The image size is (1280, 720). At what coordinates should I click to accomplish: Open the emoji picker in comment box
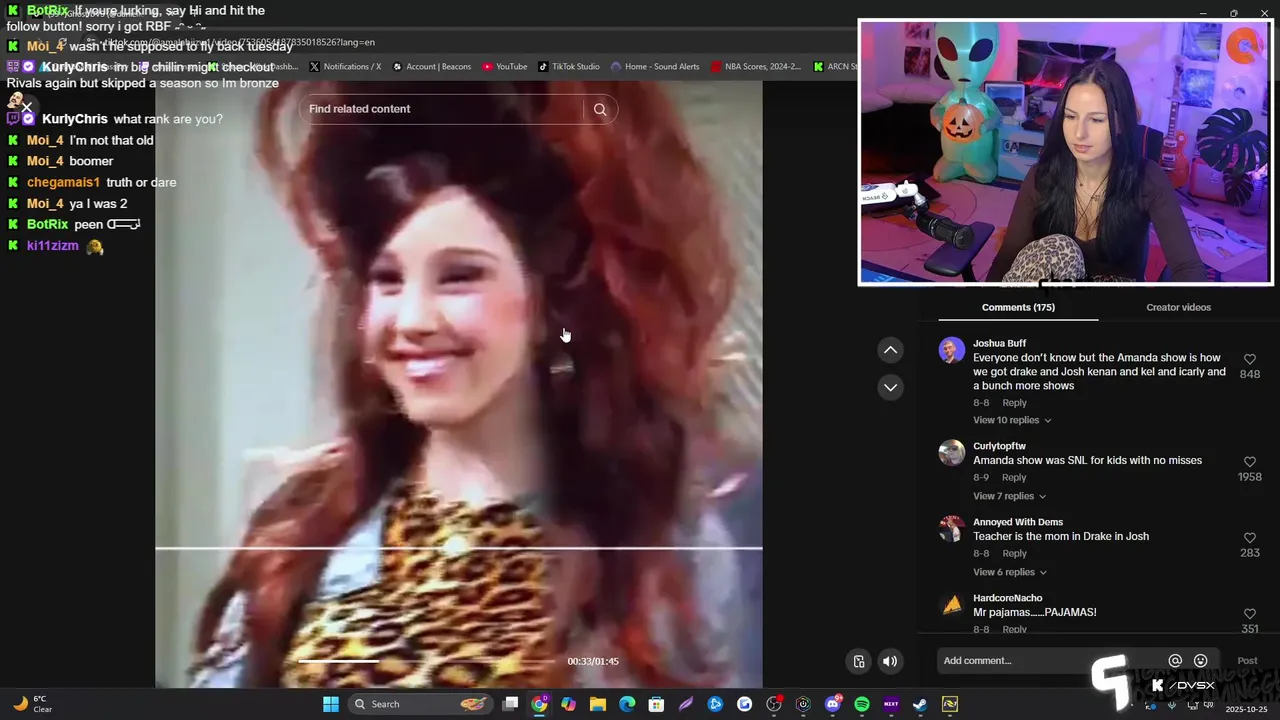pos(1201,661)
